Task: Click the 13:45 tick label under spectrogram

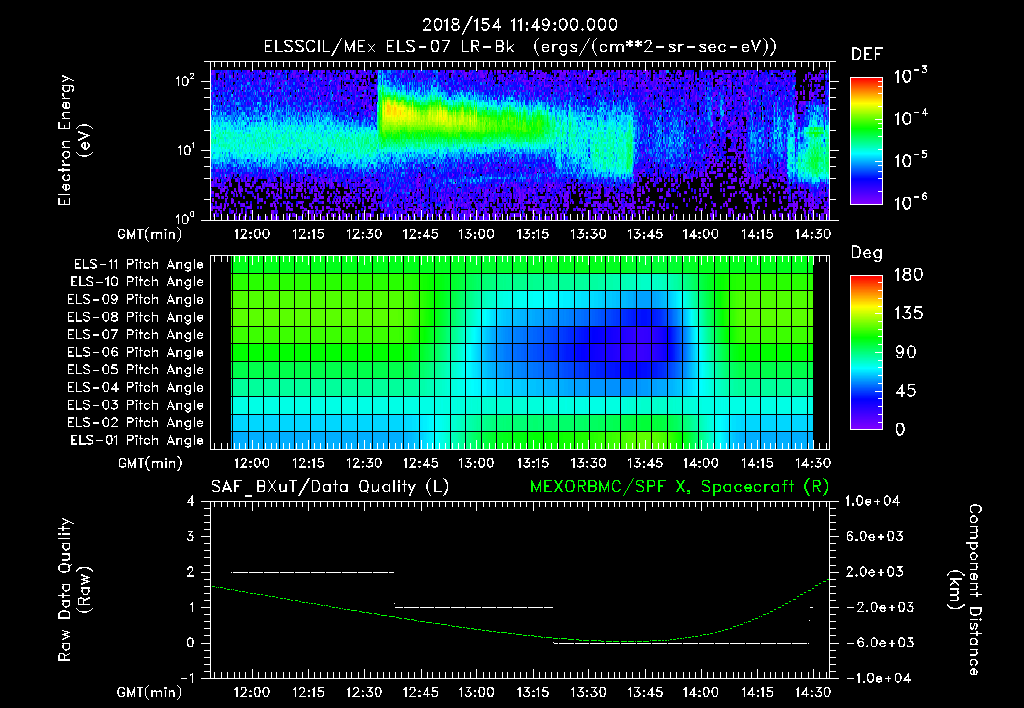Action: tap(645, 234)
